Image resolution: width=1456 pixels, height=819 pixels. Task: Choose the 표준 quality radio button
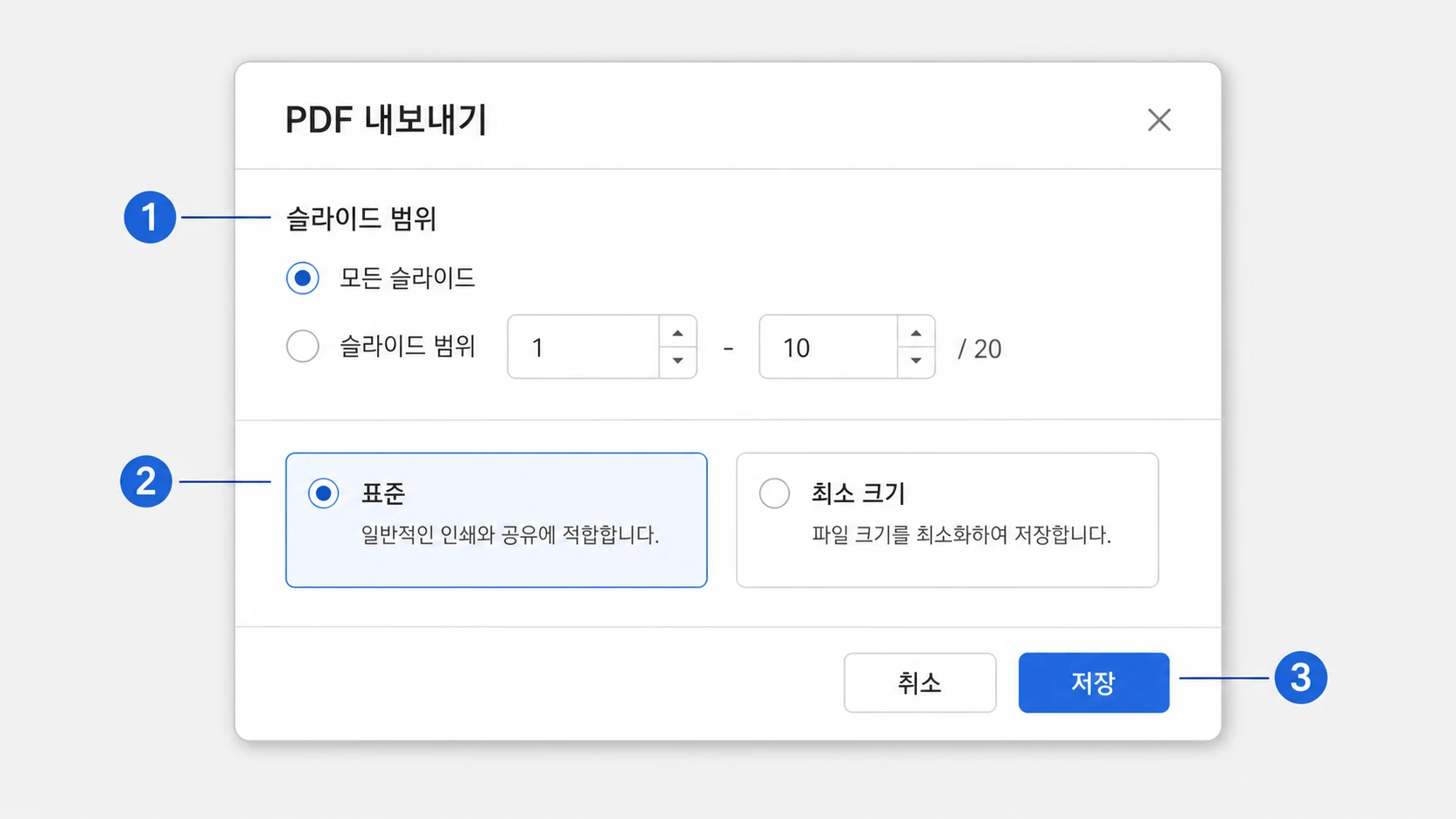pos(323,493)
